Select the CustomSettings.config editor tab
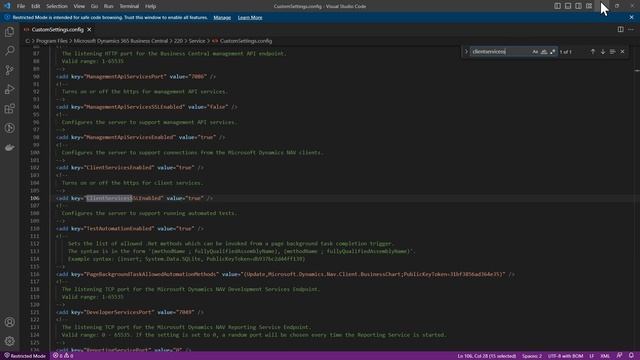Screen dimensions: 640x360 coord(57,29)
